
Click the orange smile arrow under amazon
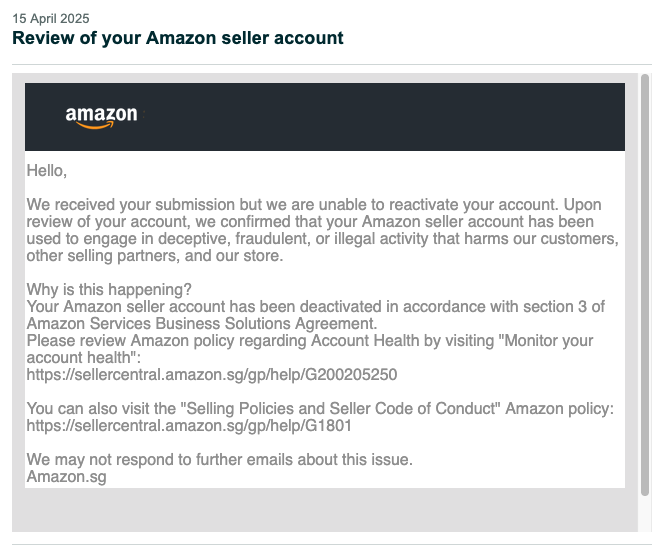pyautogui.click(x=95, y=125)
